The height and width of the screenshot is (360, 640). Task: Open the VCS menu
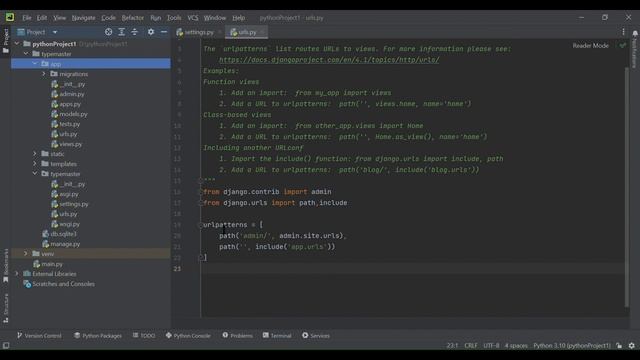(193, 18)
